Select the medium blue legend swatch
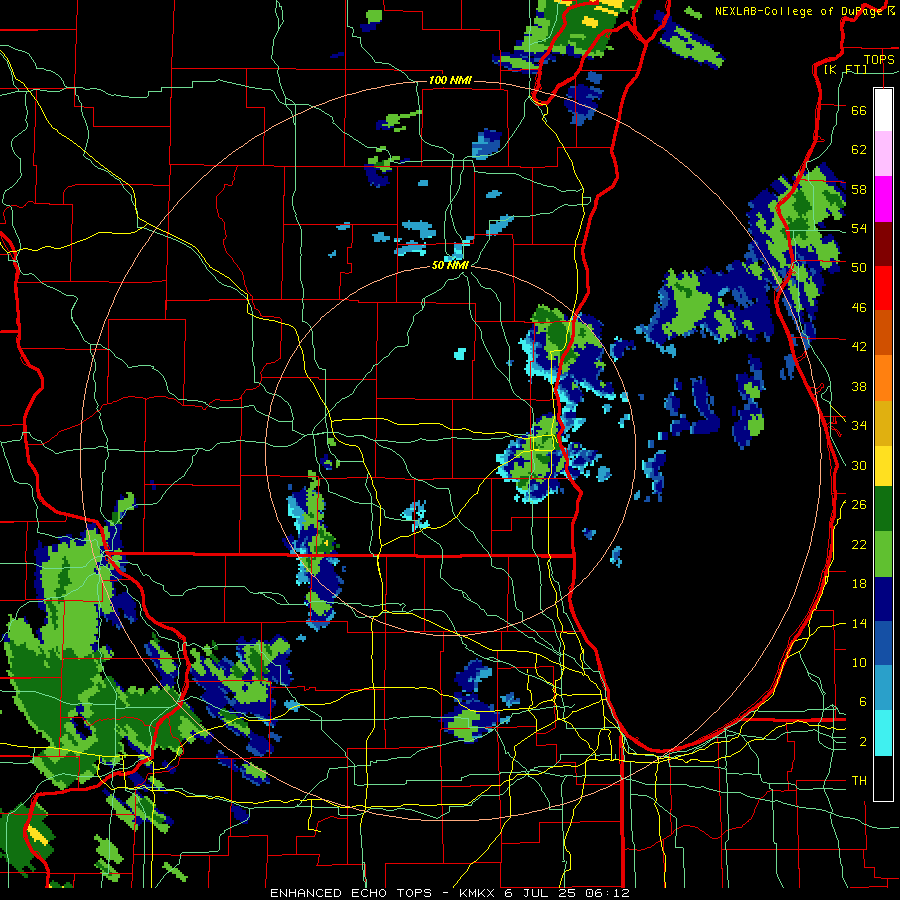The image size is (900, 900). pyautogui.click(x=883, y=643)
